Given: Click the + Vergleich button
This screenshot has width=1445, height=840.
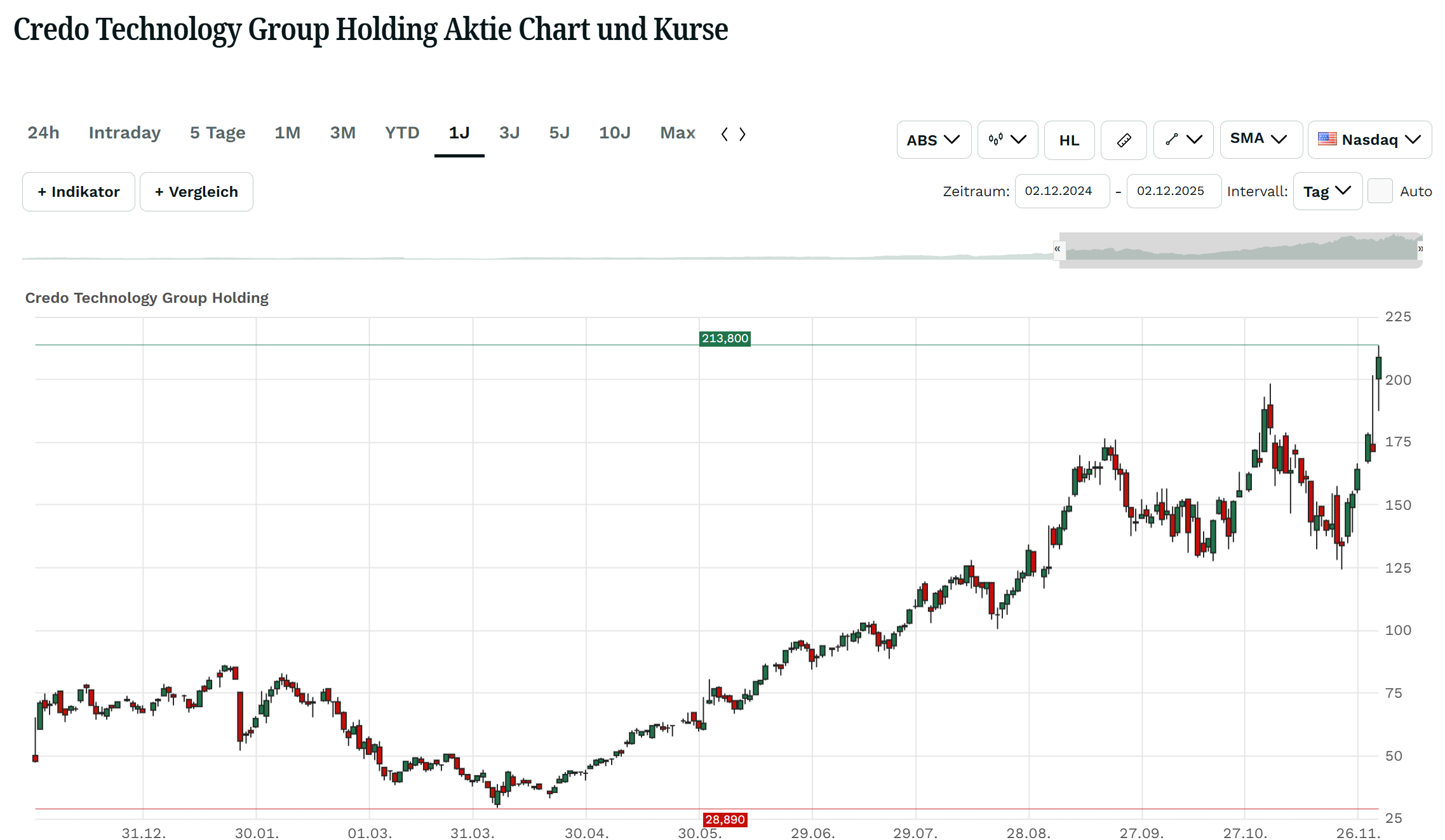Looking at the screenshot, I should click(x=196, y=192).
